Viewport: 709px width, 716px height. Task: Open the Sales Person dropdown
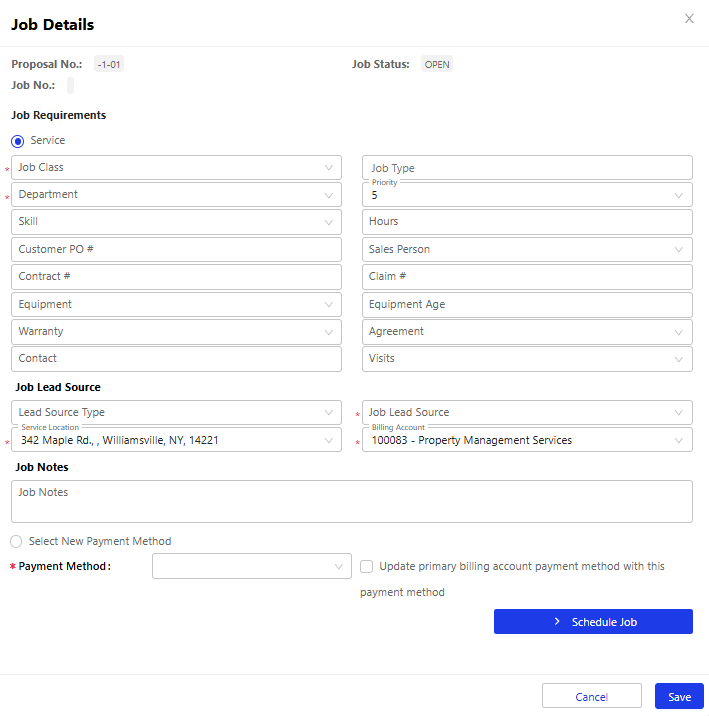click(x=527, y=249)
